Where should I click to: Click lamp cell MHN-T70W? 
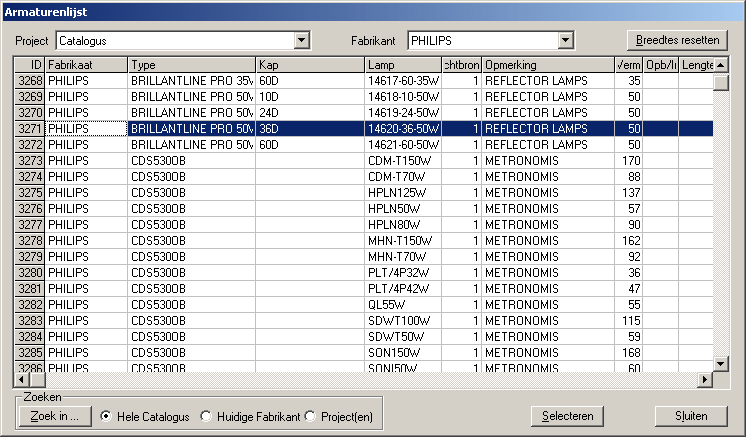tap(403, 257)
